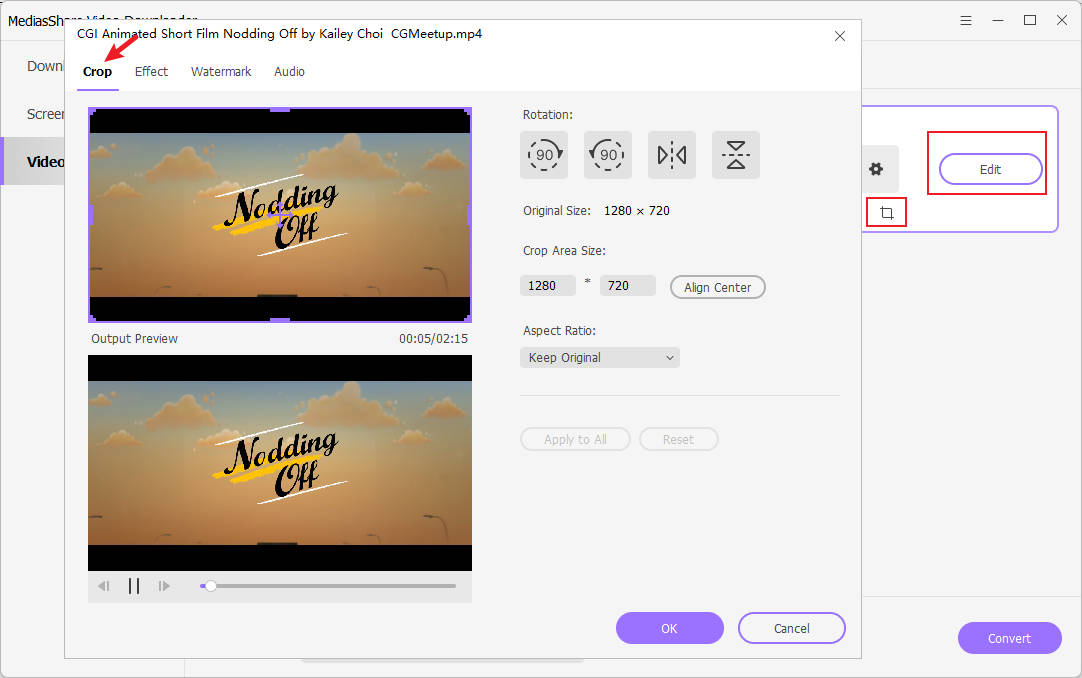Click right-middle crop handle
The image size is (1082, 678).
tap(469, 215)
